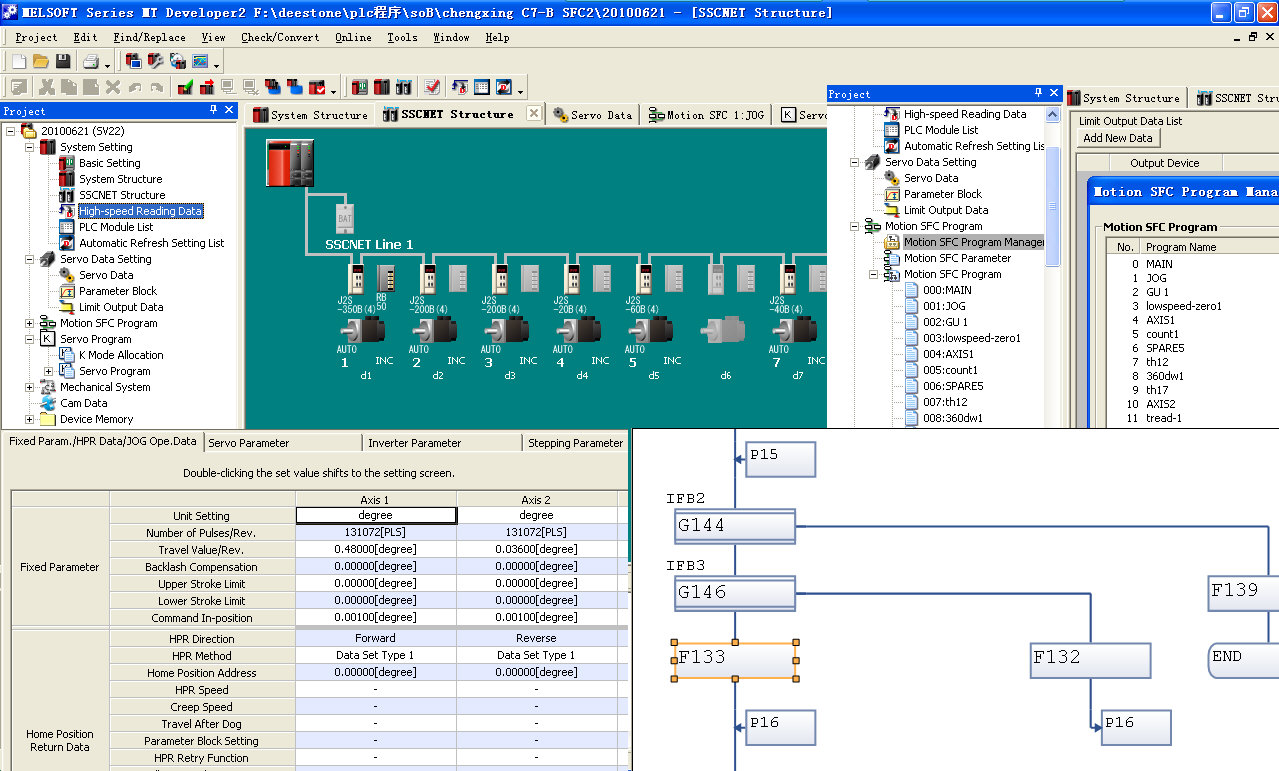1279x771 pixels.
Task: Click the Motion CPU module graphic in SSCNET diagram
Action: pos(290,164)
